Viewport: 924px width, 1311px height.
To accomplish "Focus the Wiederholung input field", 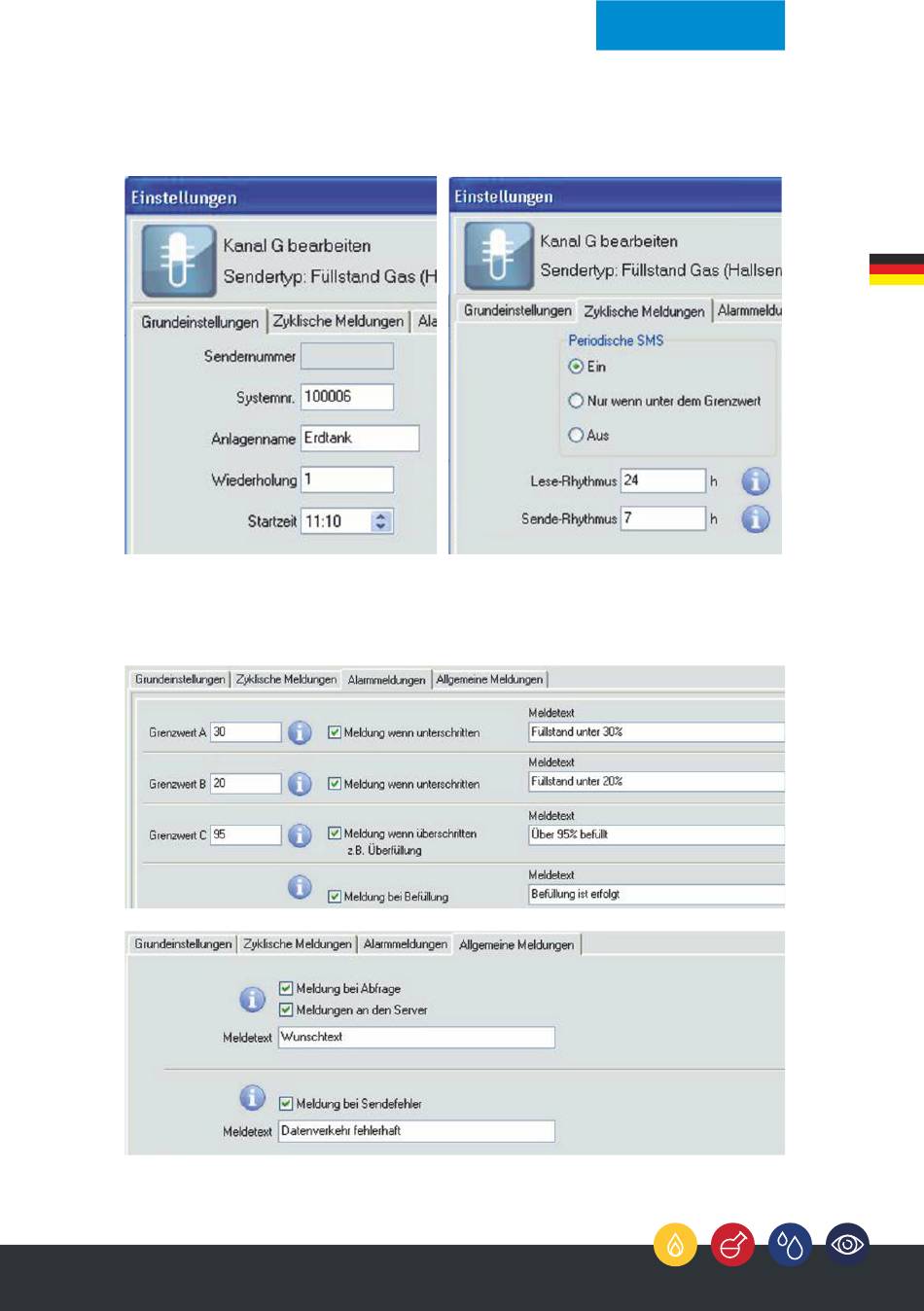I will [x=347, y=479].
